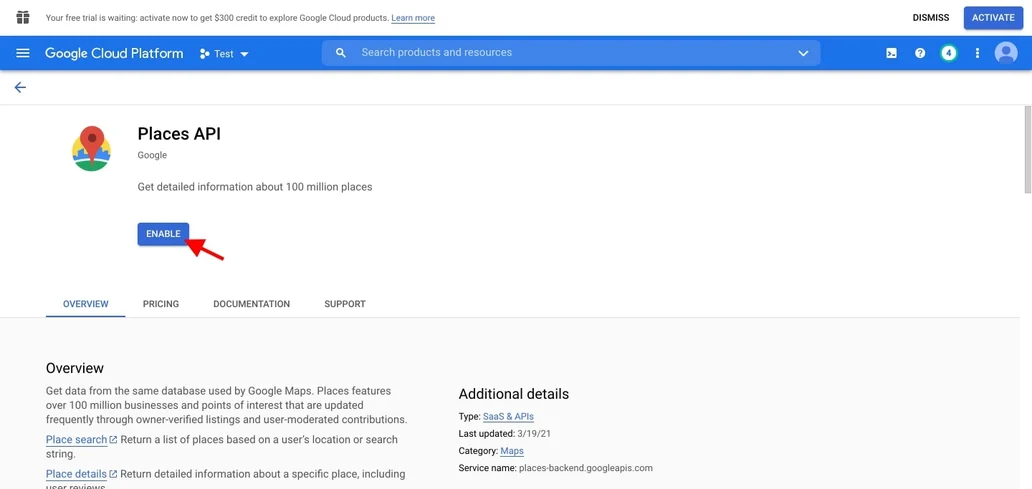Viewport: 1032px width, 489px height.
Task: Focus the Search products and resources field
Action: pyautogui.click(x=571, y=53)
